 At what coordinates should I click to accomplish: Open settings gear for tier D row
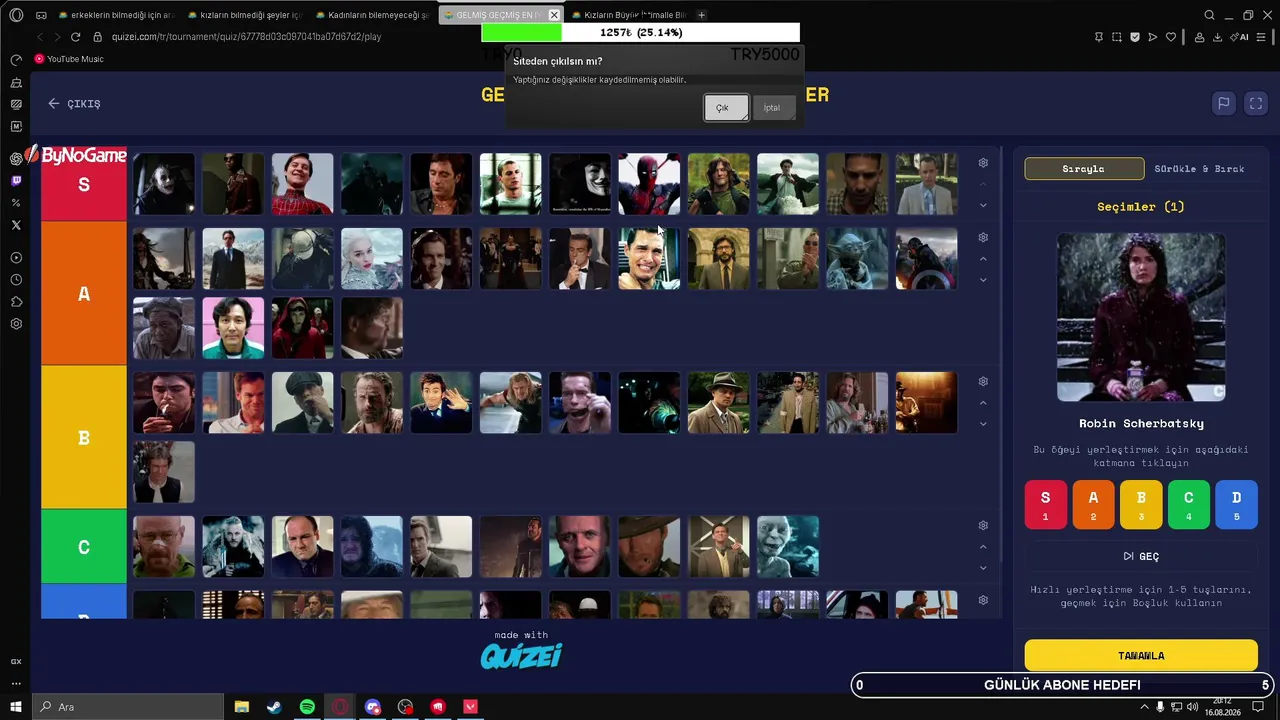983,600
